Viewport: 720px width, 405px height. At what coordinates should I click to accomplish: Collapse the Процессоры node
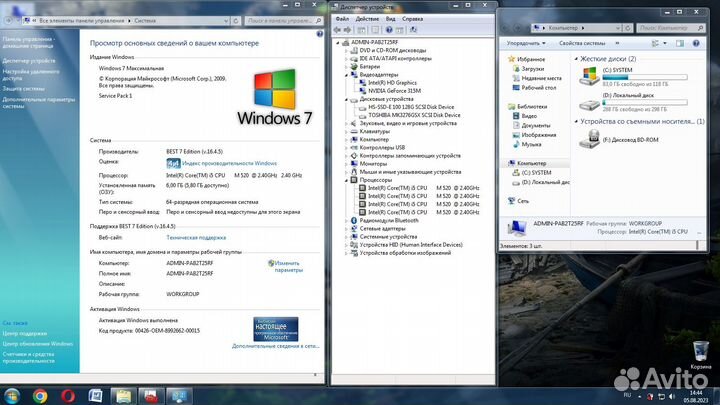pyautogui.click(x=347, y=180)
